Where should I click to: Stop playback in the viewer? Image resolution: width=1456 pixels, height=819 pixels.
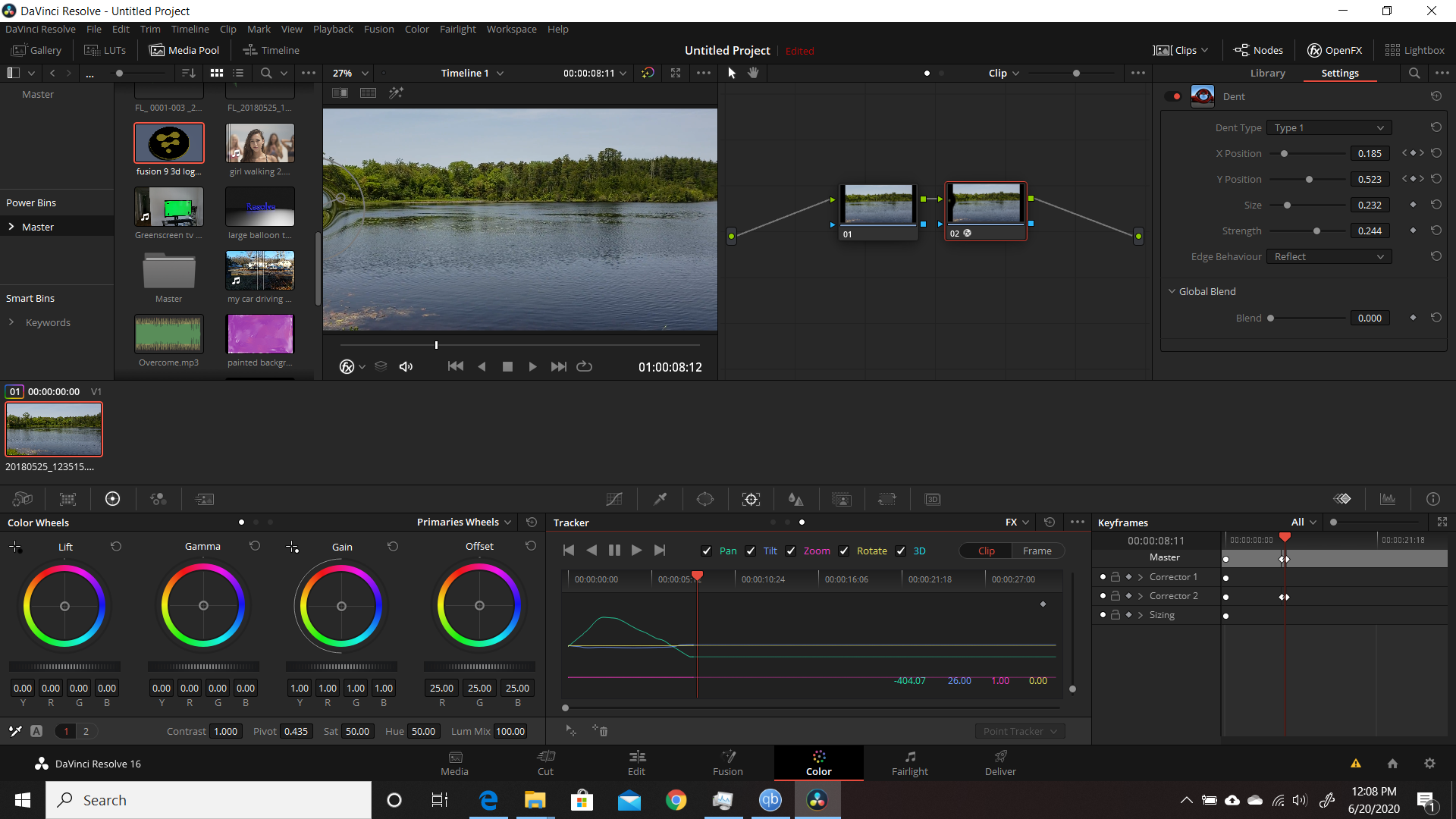[507, 366]
